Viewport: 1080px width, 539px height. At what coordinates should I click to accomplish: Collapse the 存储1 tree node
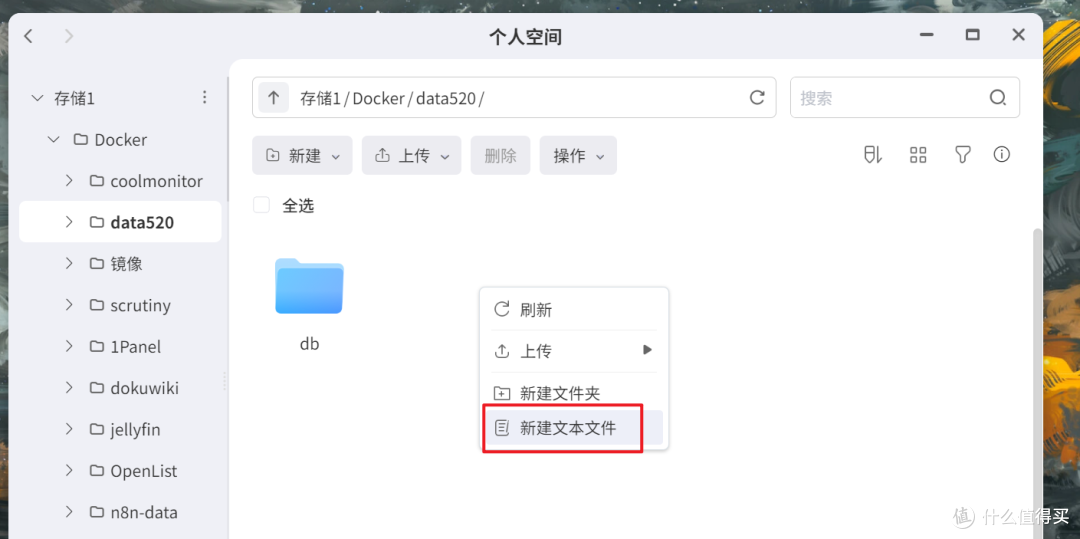pos(37,98)
